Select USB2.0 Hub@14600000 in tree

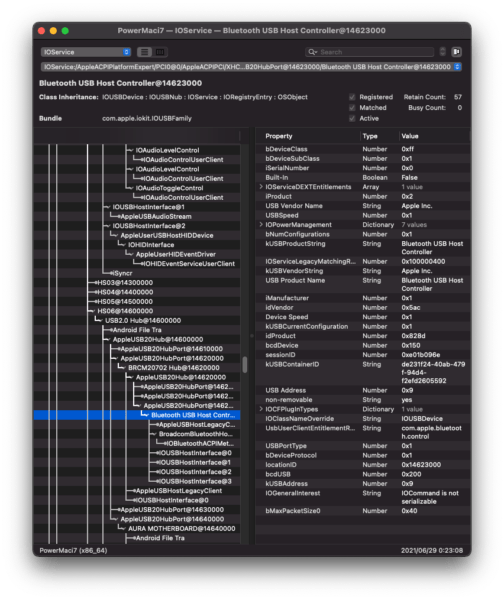coord(137,320)
